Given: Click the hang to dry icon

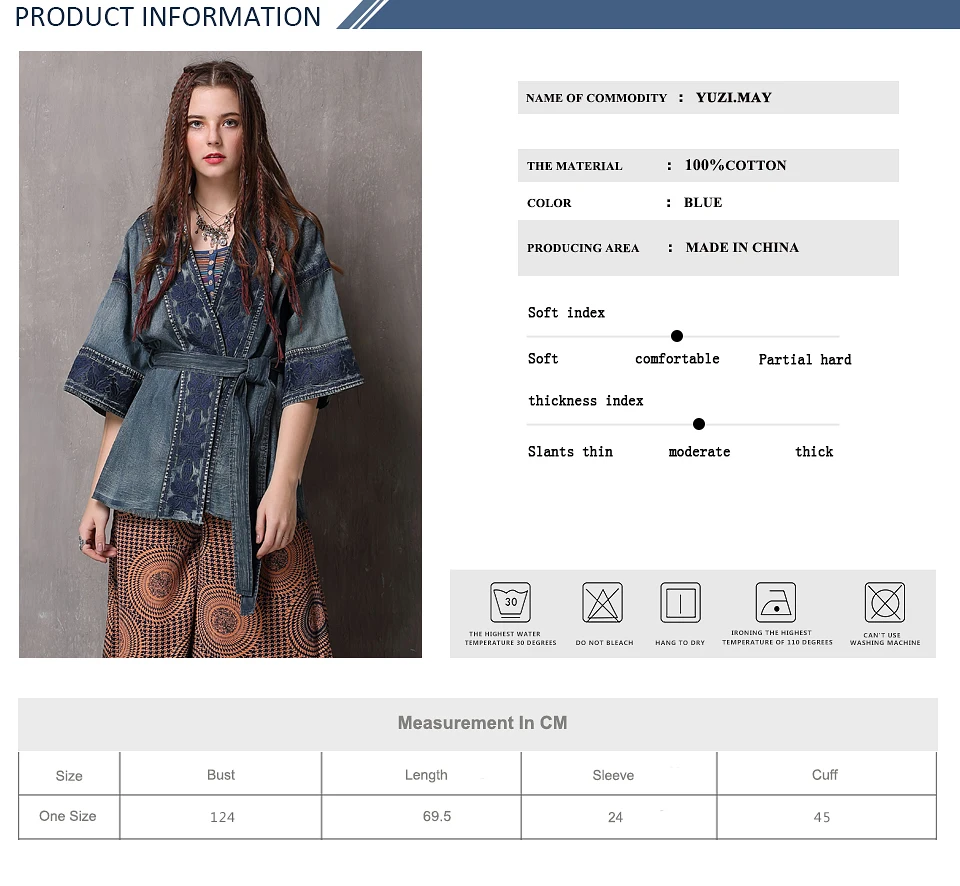Looking at the screenshot, I should click(x=680, y=603).
